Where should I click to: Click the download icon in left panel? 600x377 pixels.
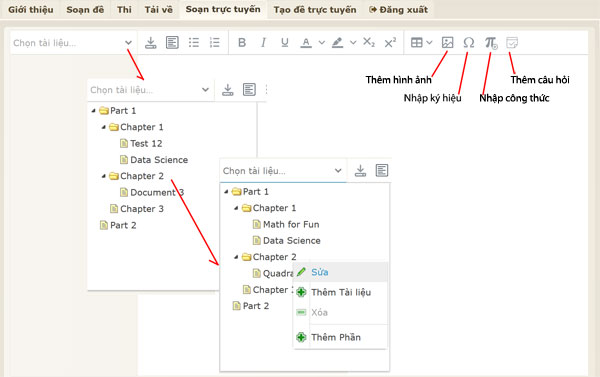click(x=228, y=90)
